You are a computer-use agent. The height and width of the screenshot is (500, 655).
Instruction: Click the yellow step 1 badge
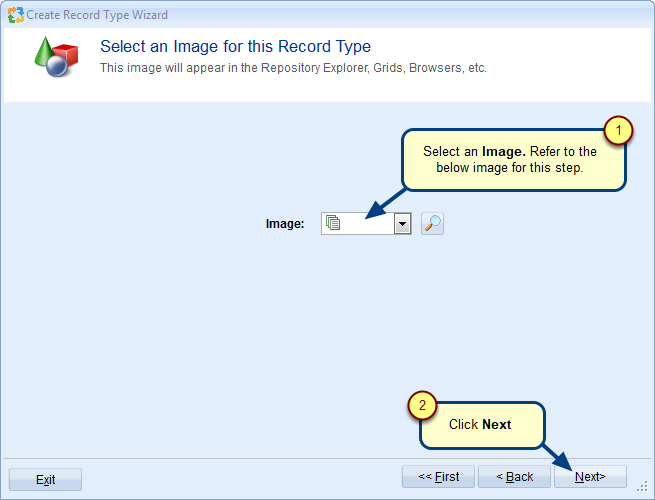(x=619, y=130)
